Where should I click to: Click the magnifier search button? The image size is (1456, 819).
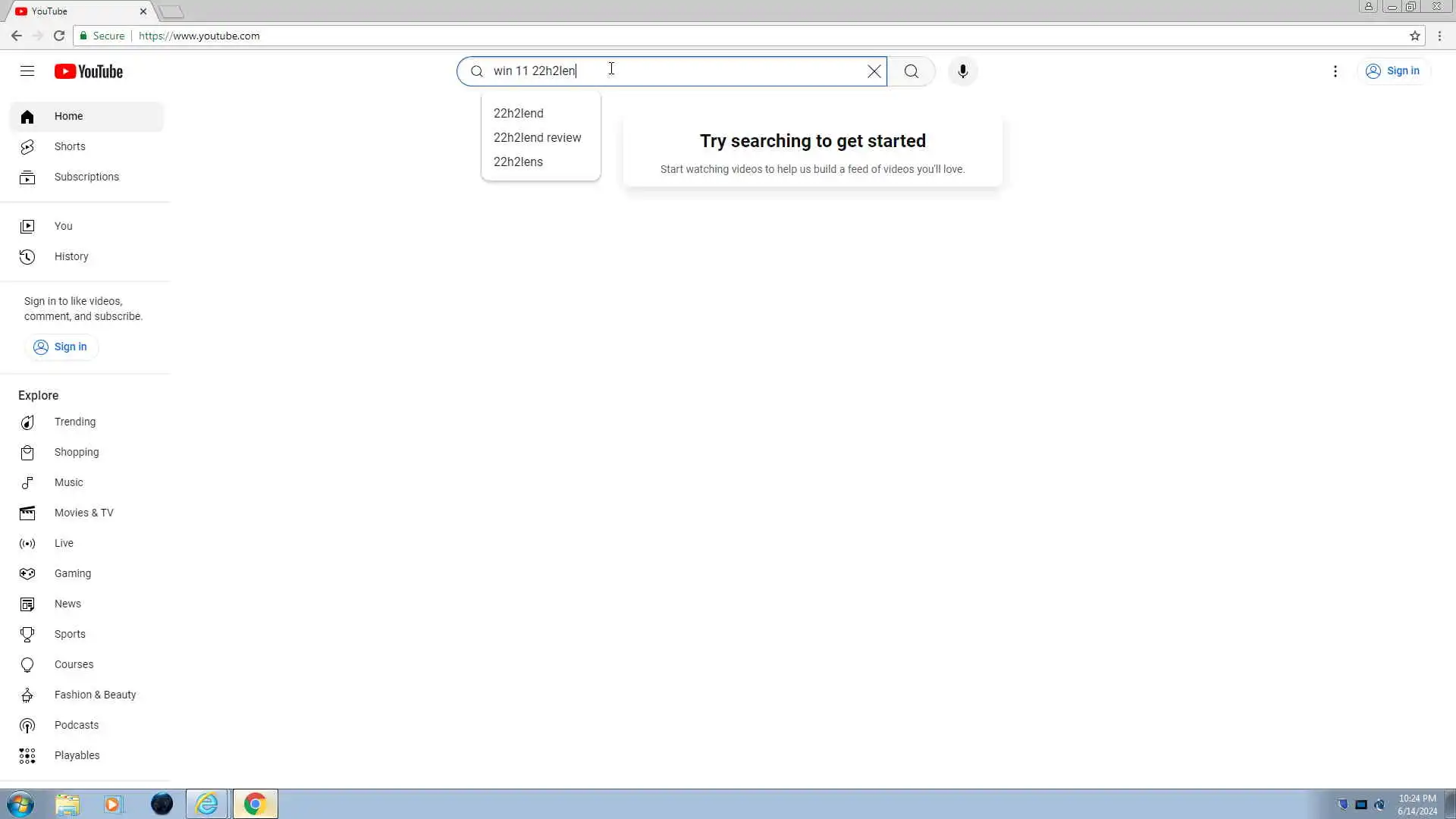coord(911,71)
